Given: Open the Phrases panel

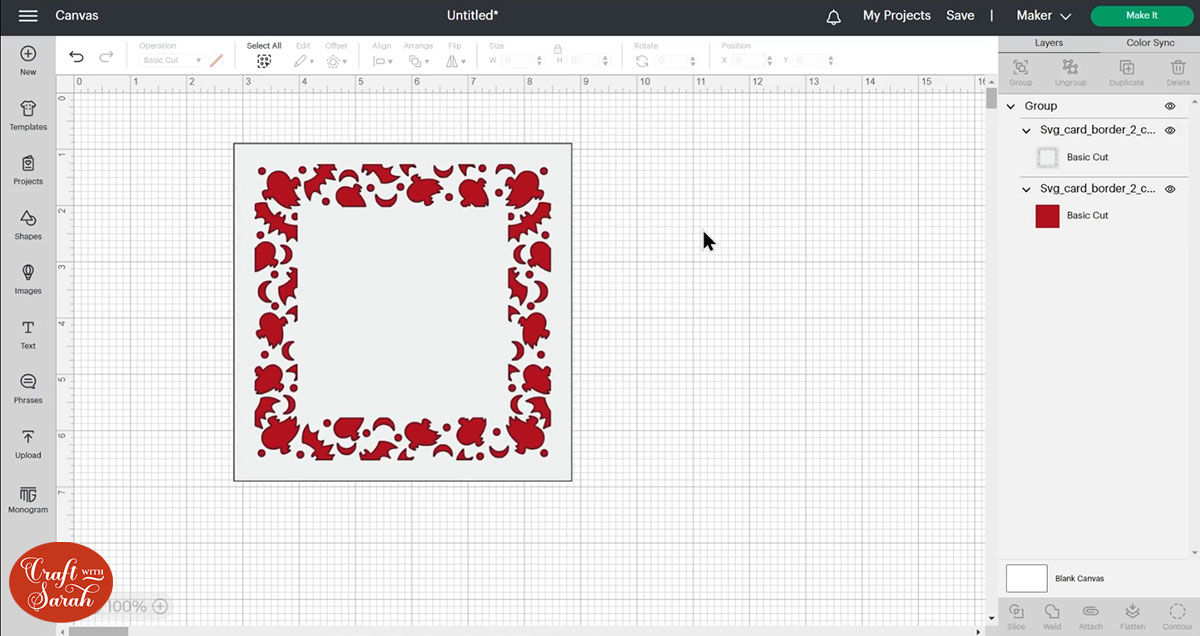Looking at the screenshot, I should coord(28,388).
